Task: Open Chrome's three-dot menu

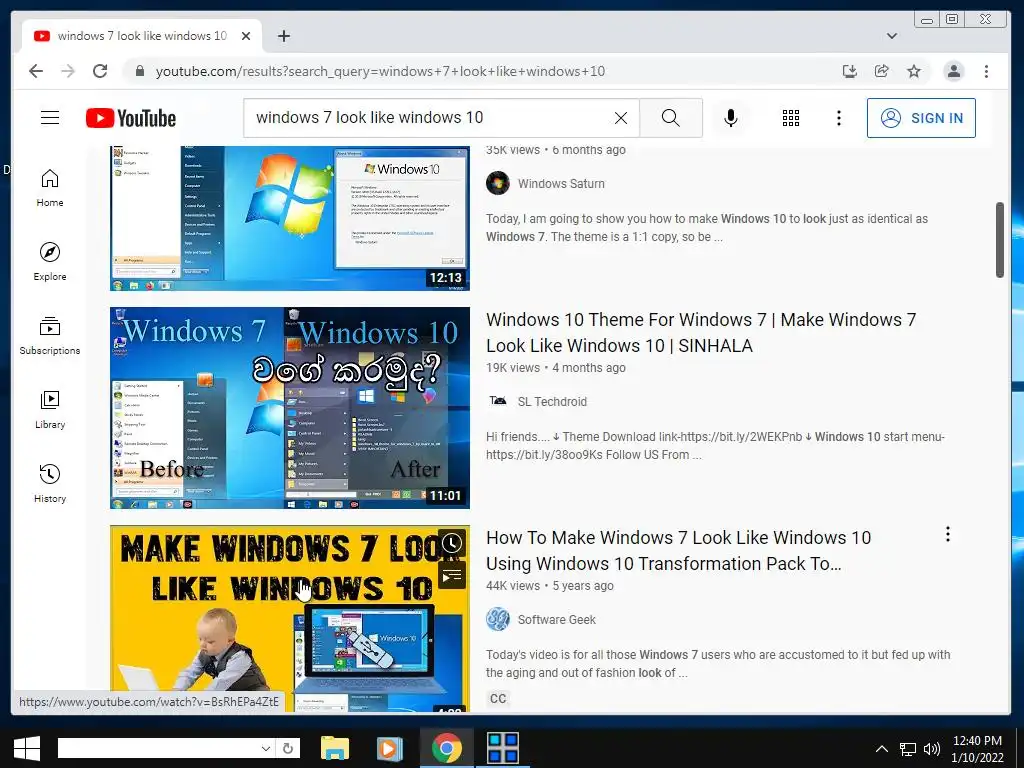Action: click(986, 71)
